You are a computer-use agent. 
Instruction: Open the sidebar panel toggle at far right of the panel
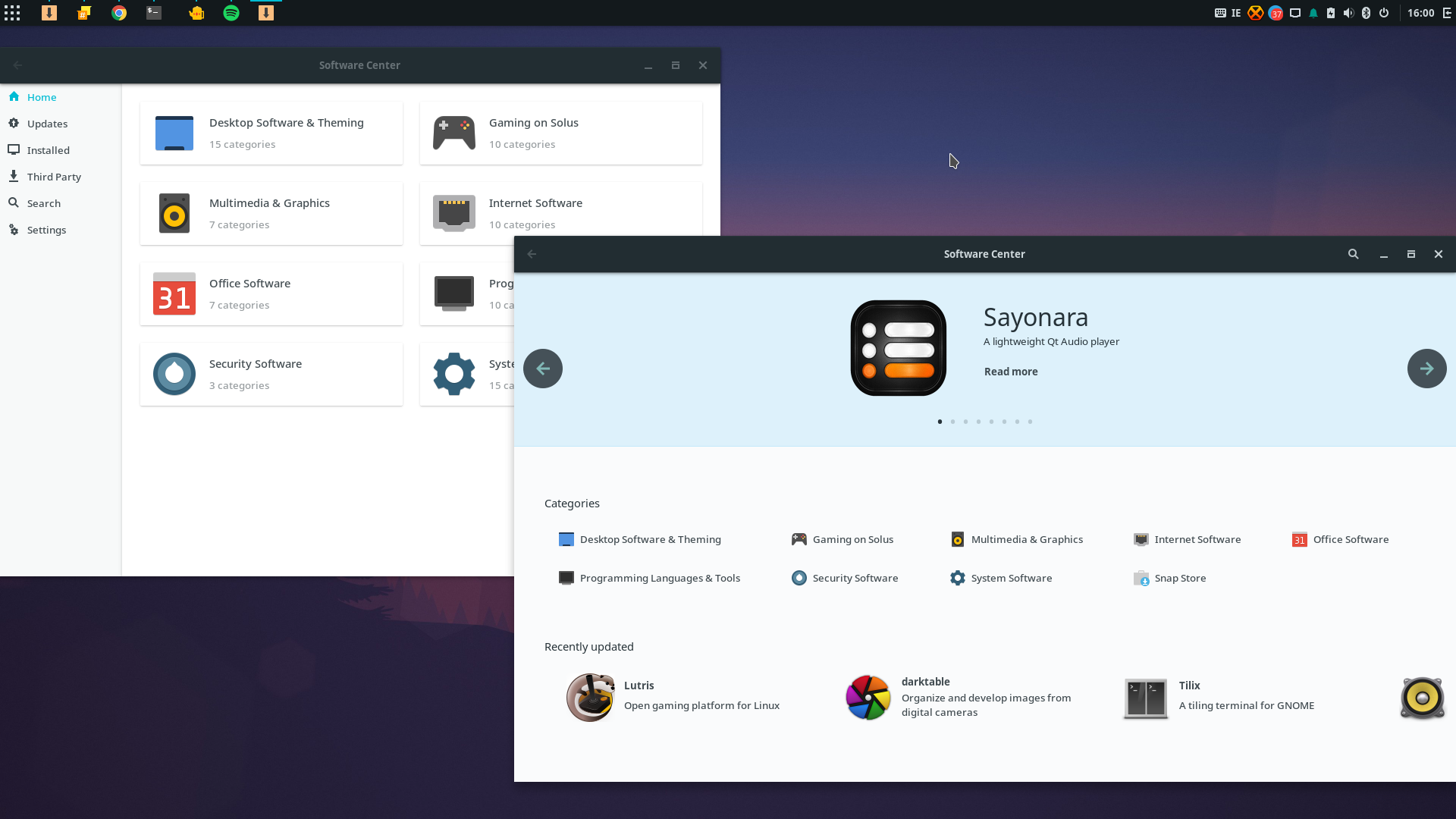point(1447,13)
